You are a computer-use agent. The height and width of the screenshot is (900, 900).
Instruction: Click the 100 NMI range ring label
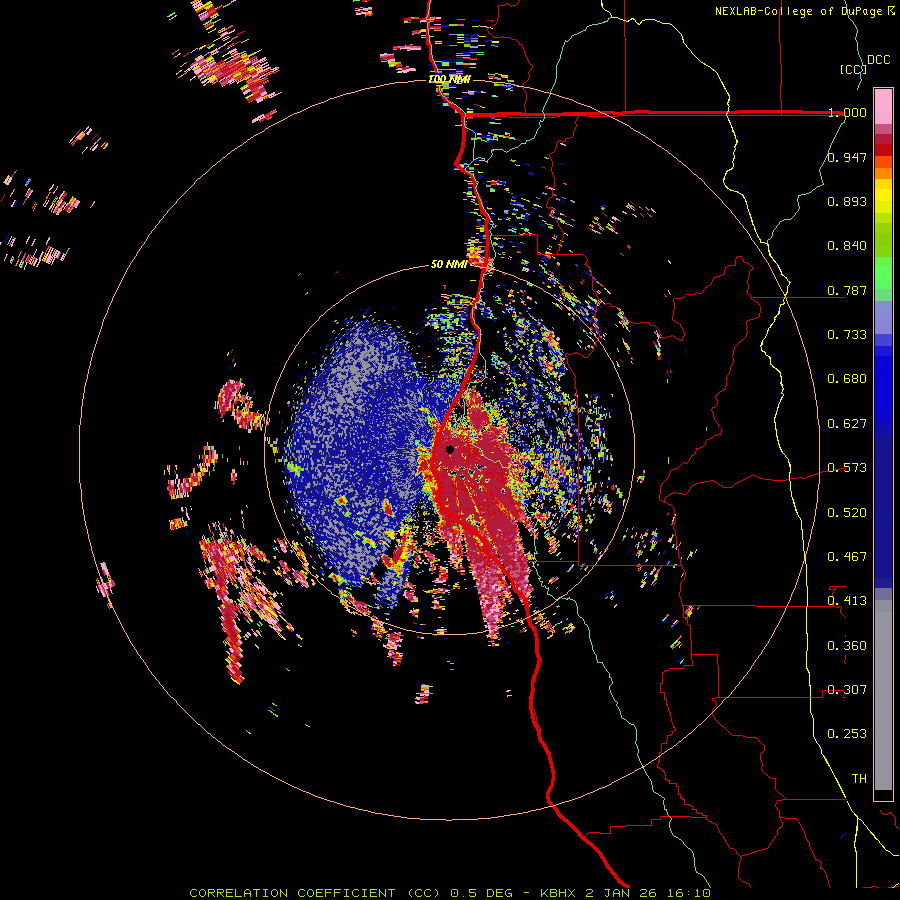pyautogui.click(x=449, y=79)
